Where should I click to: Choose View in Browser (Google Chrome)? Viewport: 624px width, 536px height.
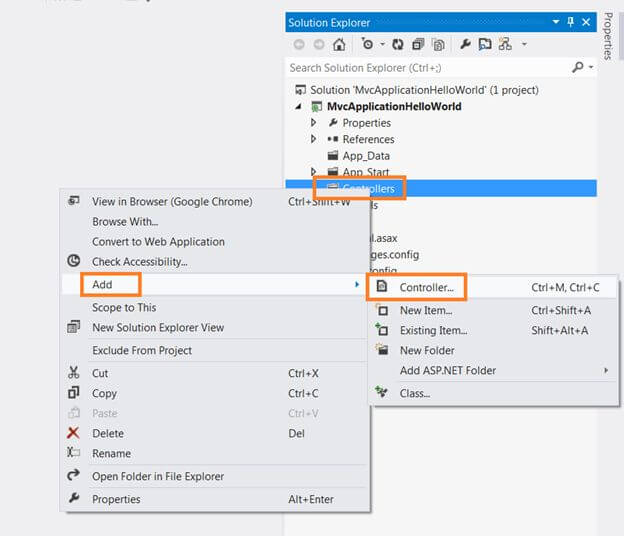[216, 202]
